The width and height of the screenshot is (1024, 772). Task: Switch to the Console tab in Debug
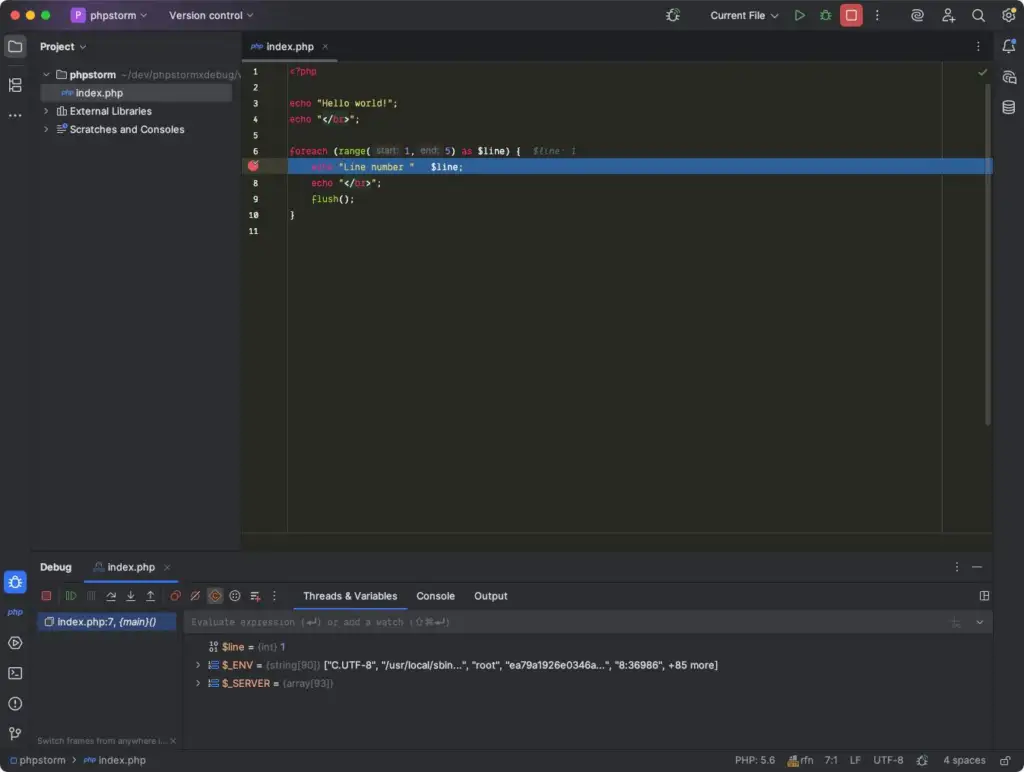[436, 596]
